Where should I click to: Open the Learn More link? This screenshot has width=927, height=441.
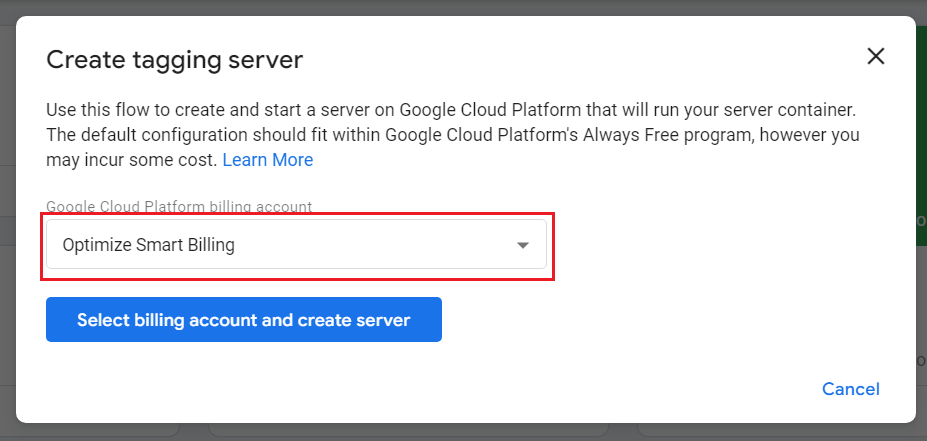tap(267, 160)
